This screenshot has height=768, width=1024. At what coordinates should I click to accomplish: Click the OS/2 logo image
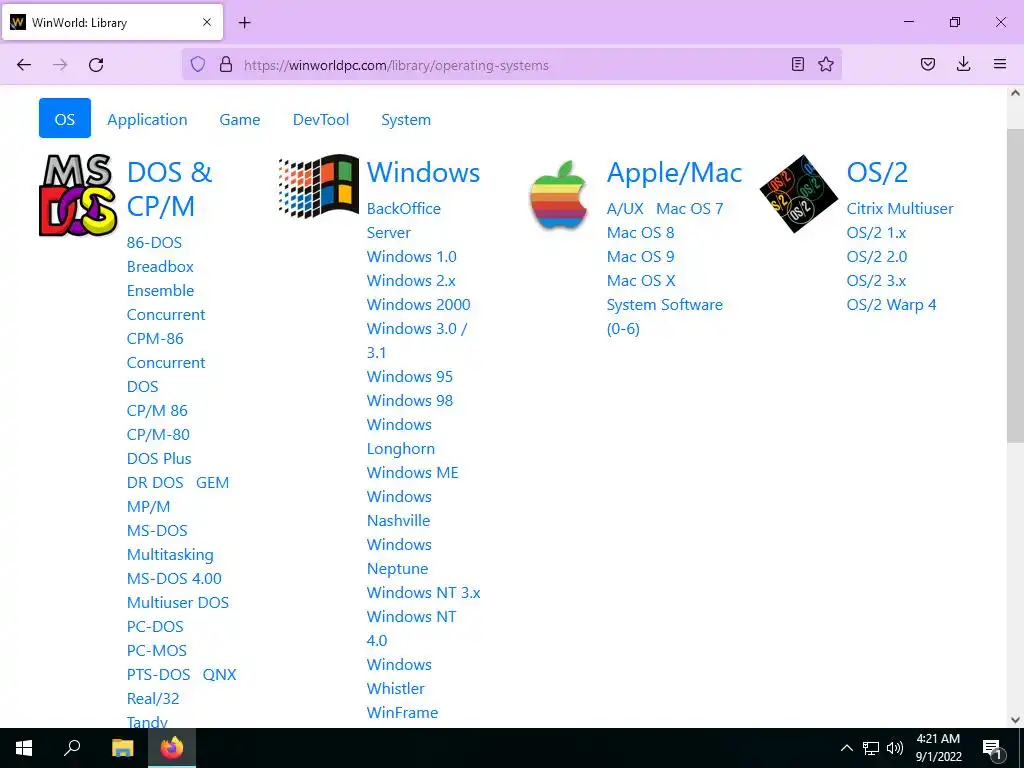[x=799, y=194]
